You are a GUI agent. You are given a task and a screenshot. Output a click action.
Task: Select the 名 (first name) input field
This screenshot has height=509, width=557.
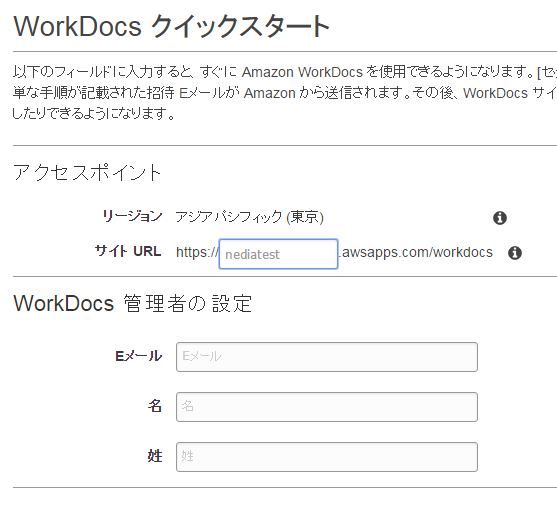(x=327, y=407)
